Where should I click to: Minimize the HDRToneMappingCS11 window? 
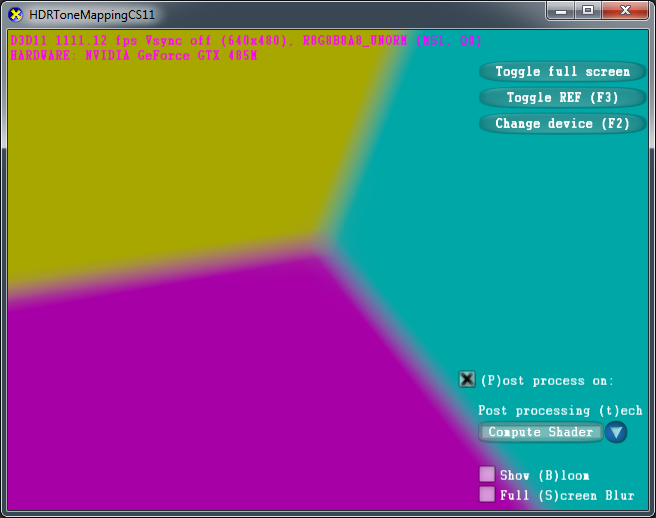tap(562, 10)
